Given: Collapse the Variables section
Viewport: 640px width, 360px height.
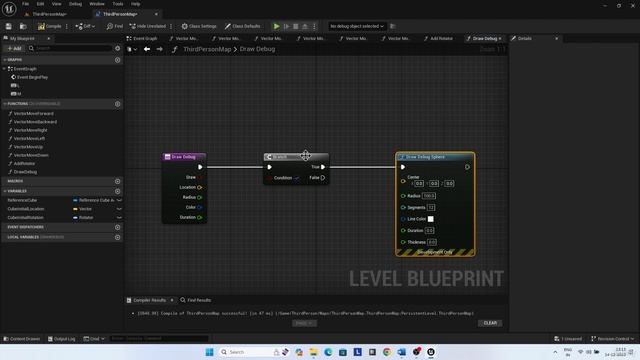Looking at the screenshot, I should [5, 191].
